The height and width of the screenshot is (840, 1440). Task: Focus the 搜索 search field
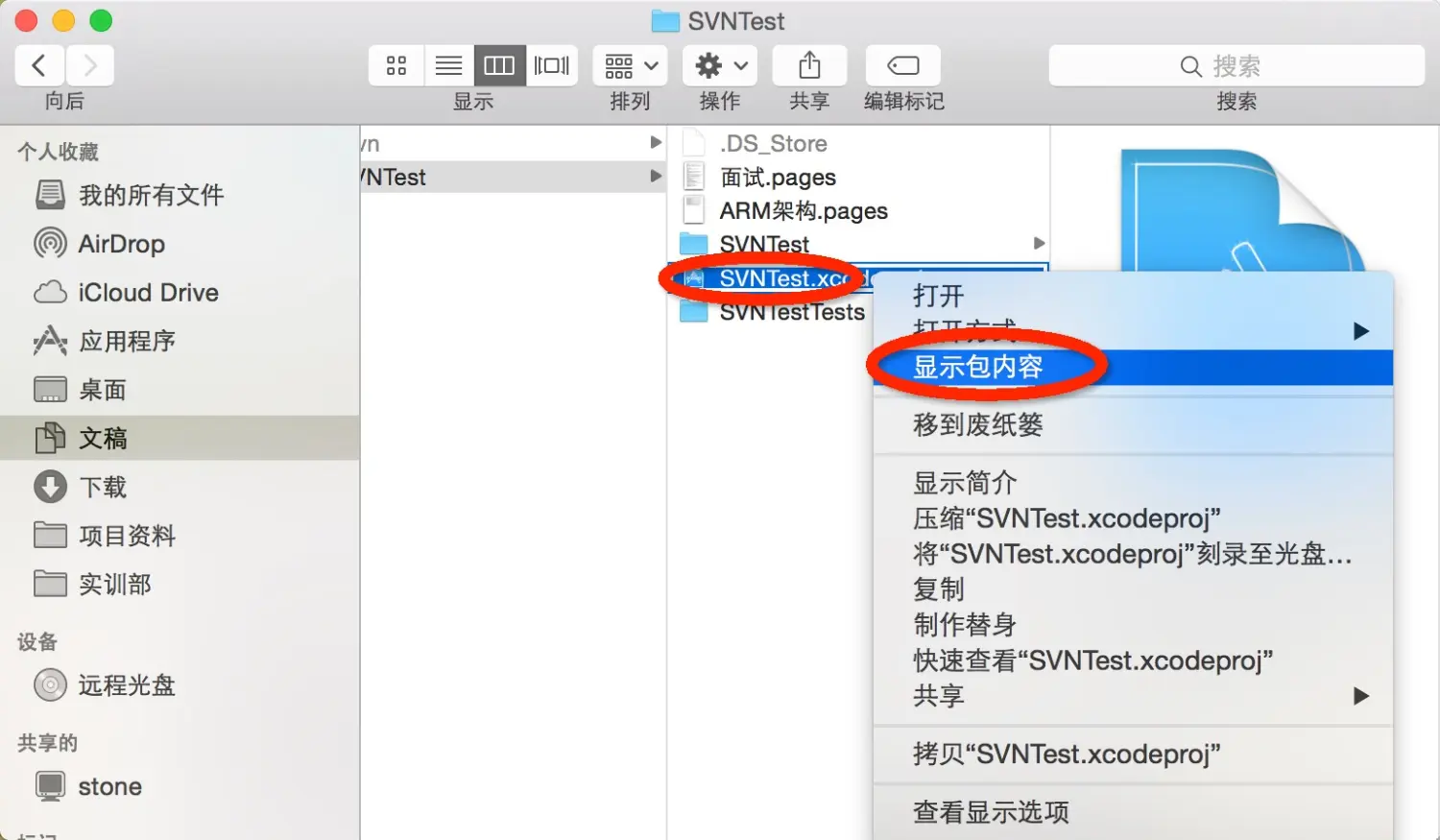click(1236, 65)
